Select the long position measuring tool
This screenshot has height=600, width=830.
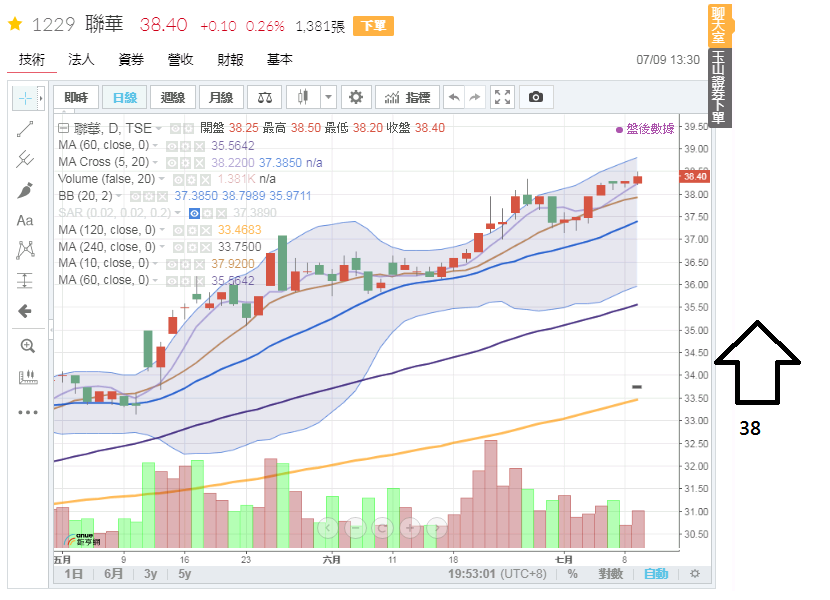[x=25, y=280]
